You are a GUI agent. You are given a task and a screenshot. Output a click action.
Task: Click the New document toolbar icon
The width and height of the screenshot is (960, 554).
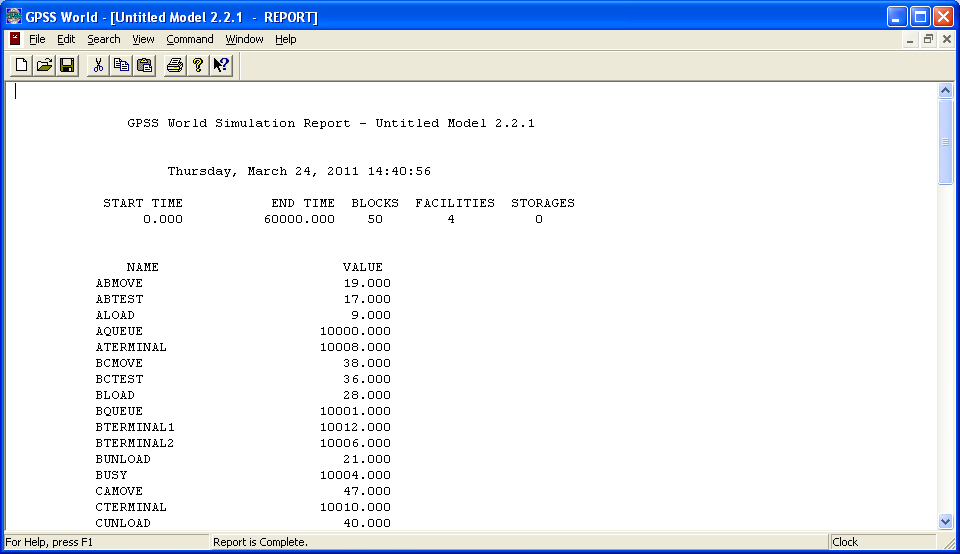coord(21,65)
